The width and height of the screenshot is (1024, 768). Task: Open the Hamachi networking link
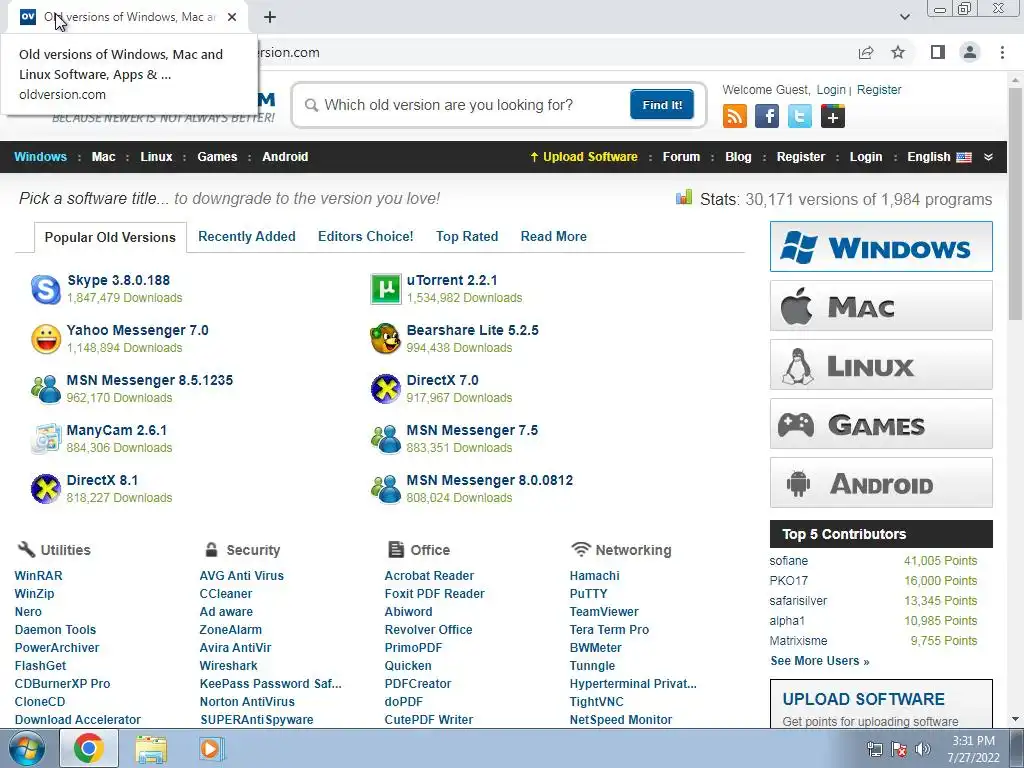click(594, 575)
